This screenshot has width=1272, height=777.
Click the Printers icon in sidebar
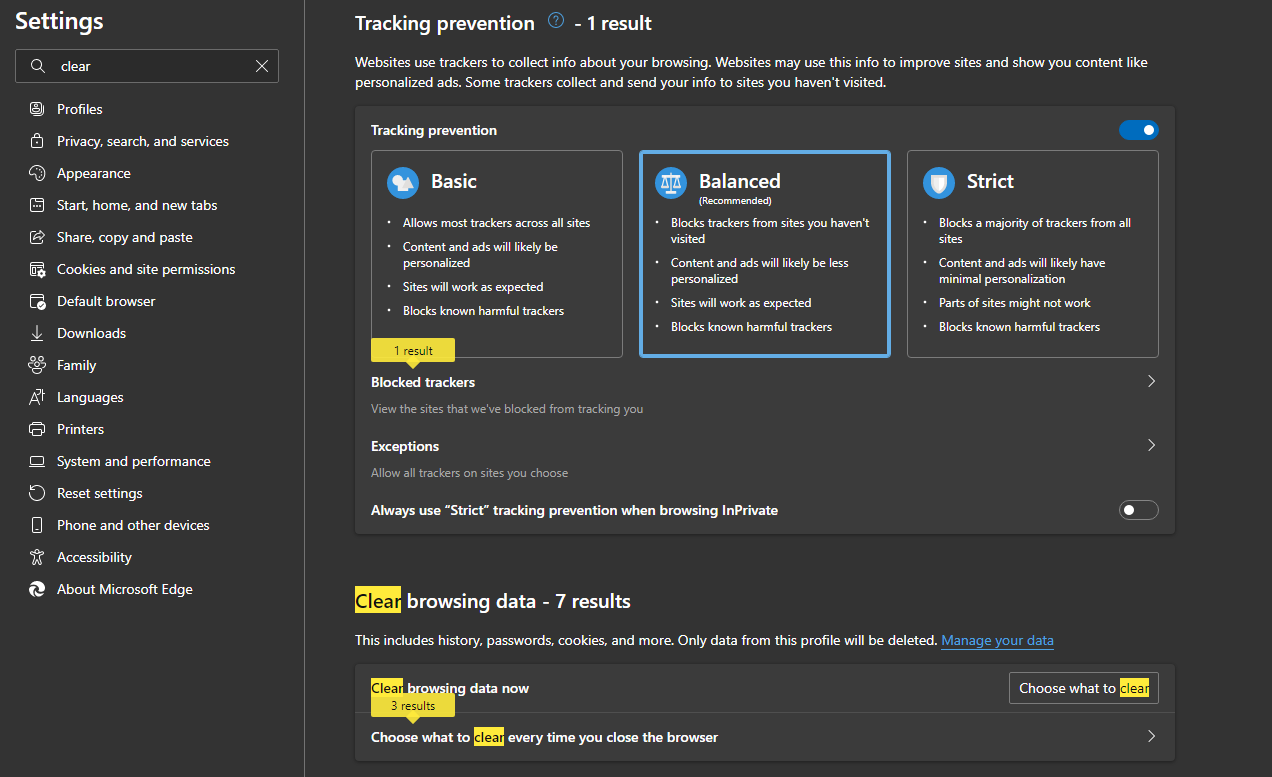pyautogui.click(x=37, y=429)
